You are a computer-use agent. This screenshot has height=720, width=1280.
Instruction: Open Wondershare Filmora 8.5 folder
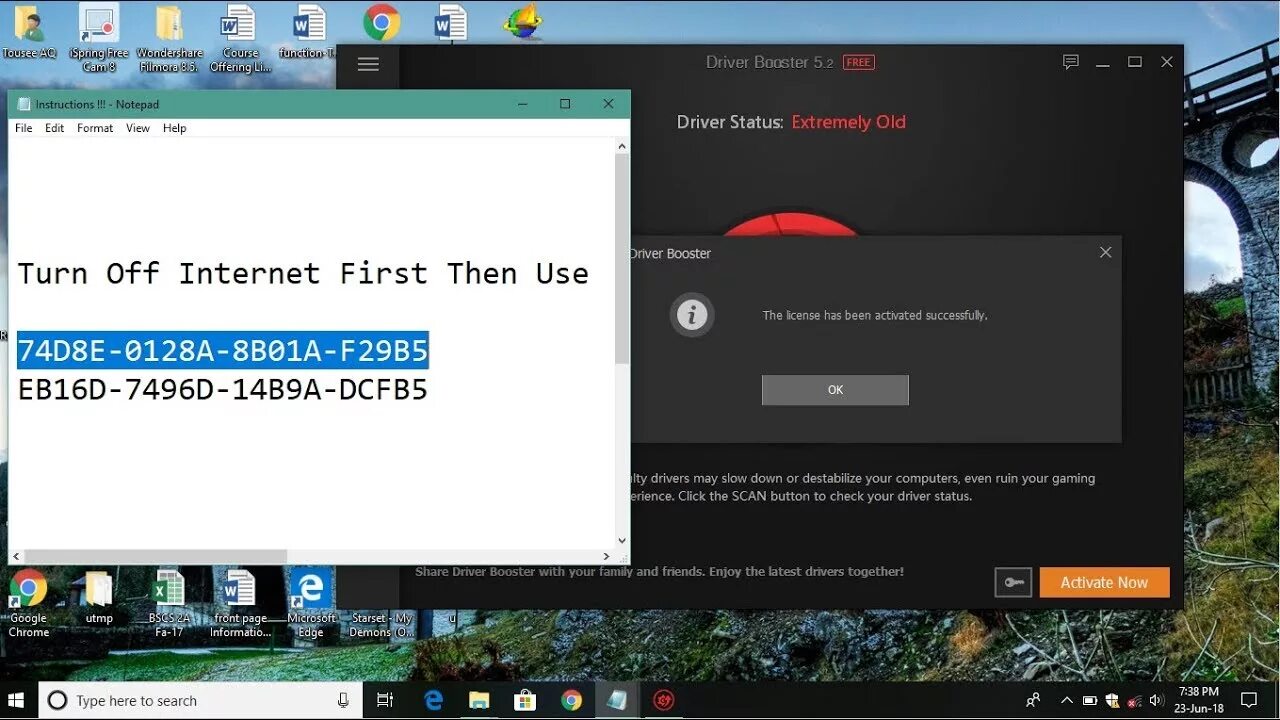point(169,37)
